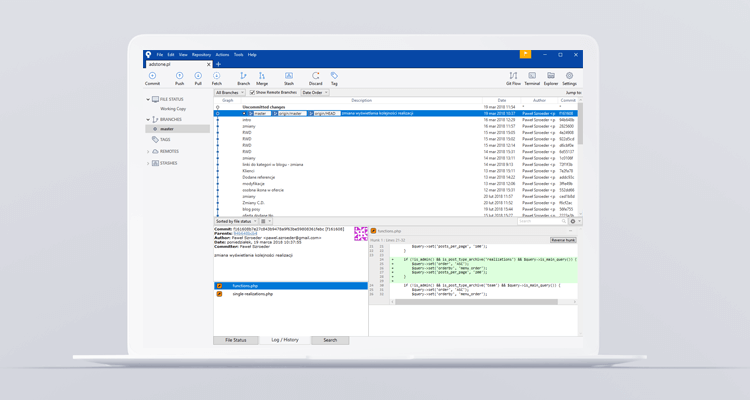
Task: Open the Help menu
Action: (x=252, y=55)
